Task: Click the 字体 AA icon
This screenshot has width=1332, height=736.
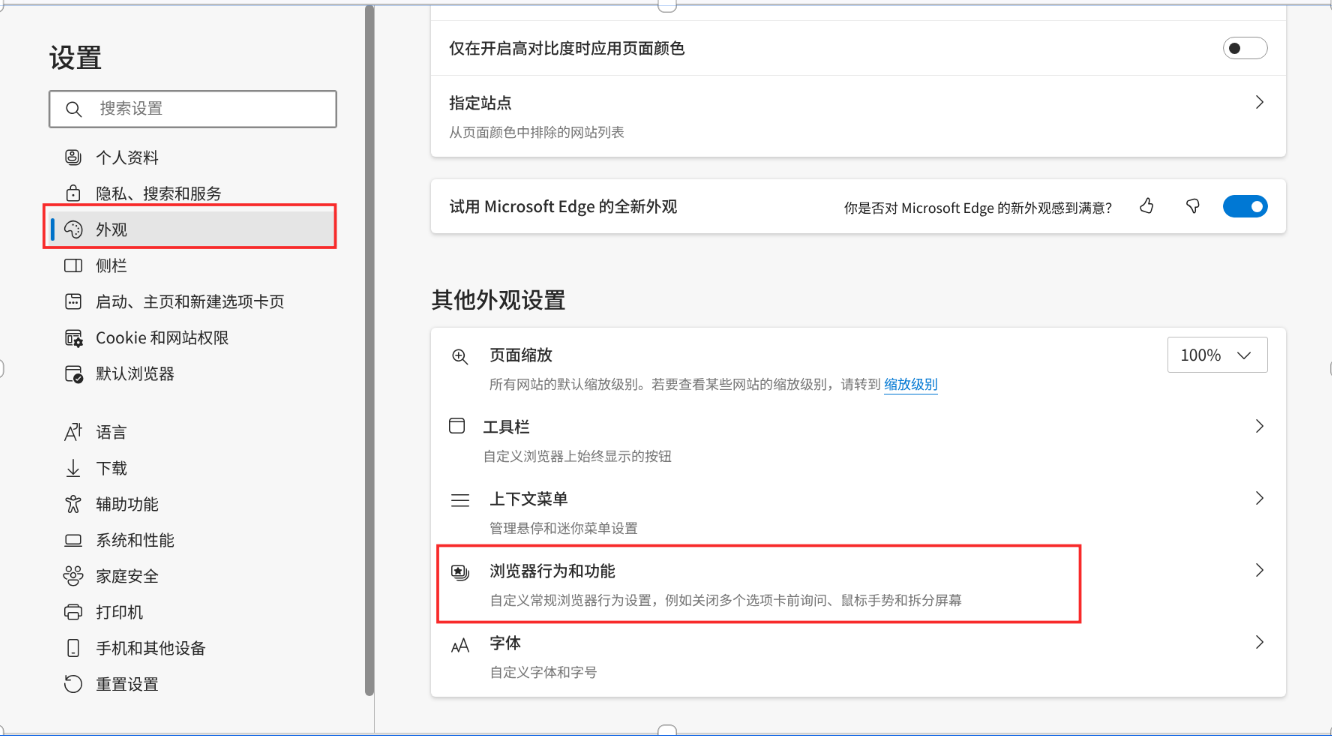Action: pos(460,645)
